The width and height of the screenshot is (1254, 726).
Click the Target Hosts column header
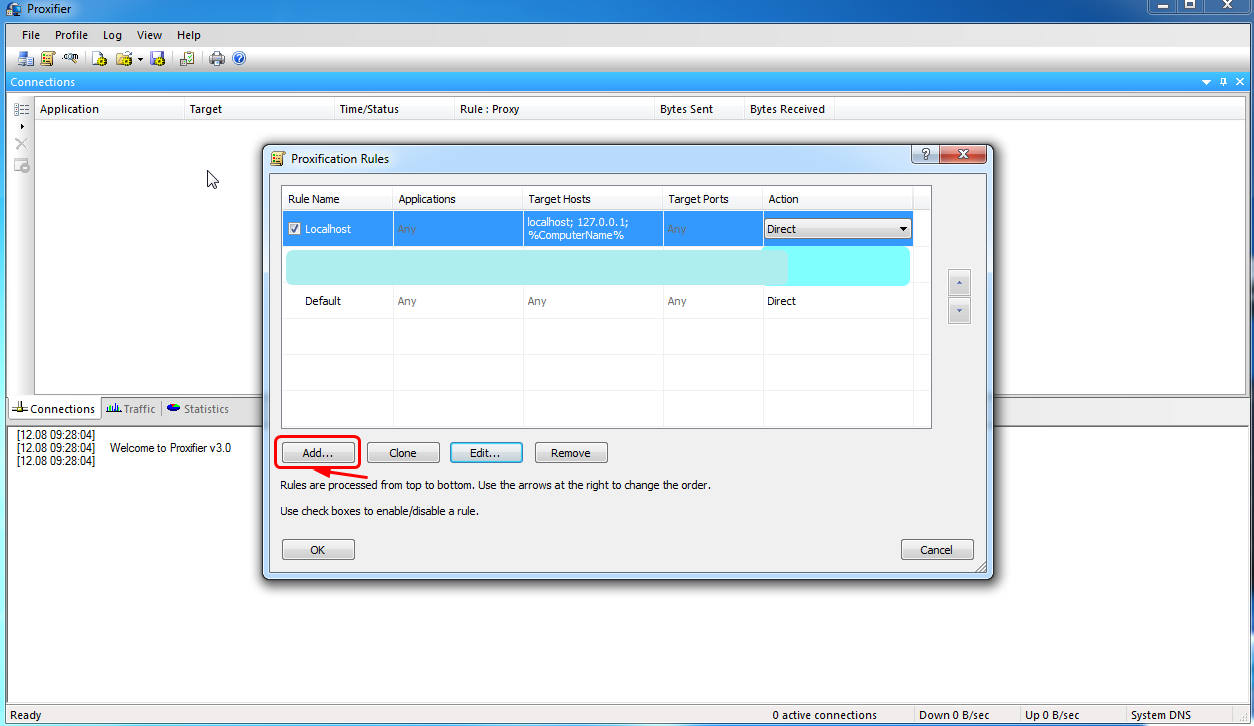click(x=593, y=199)
